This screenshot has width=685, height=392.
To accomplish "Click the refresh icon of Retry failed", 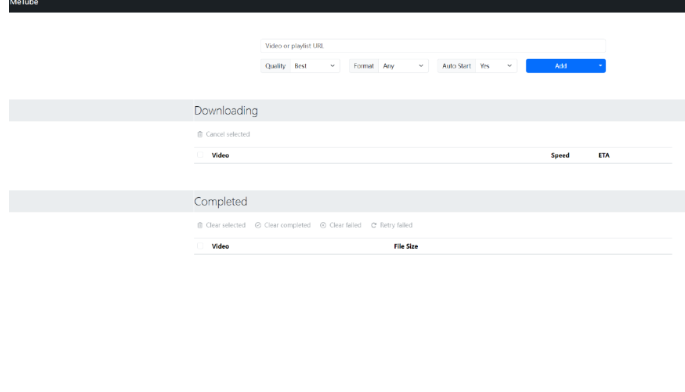I will point(374,225).
